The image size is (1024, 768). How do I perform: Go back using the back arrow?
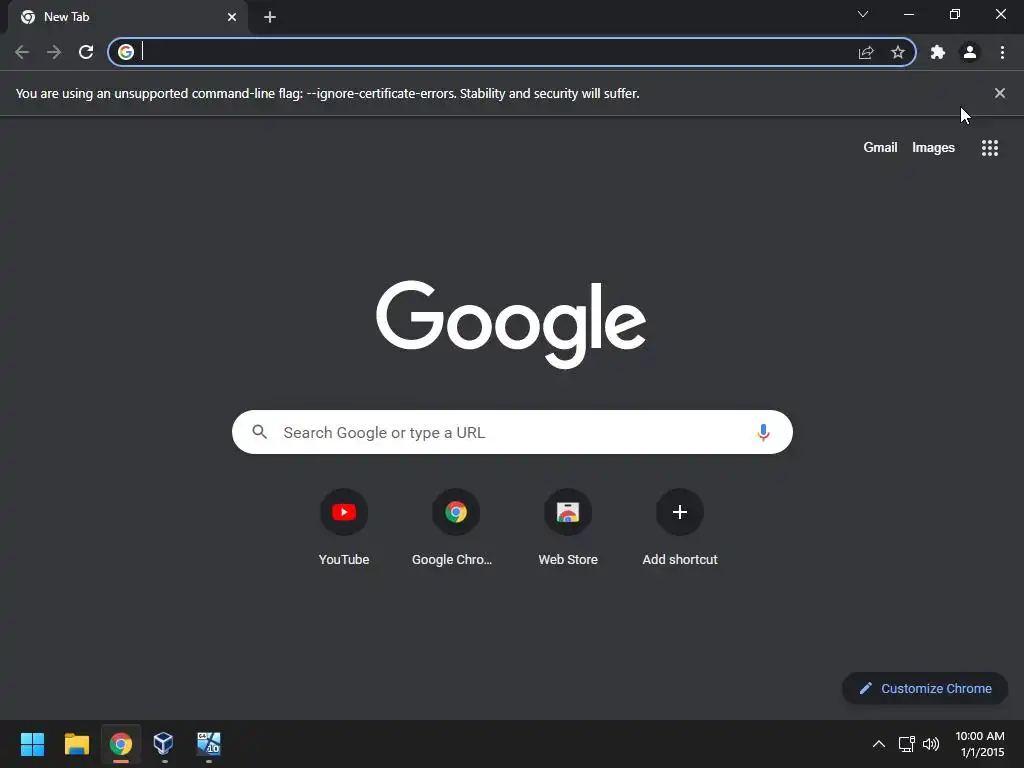pyautogui.click(x=22, y=52)
